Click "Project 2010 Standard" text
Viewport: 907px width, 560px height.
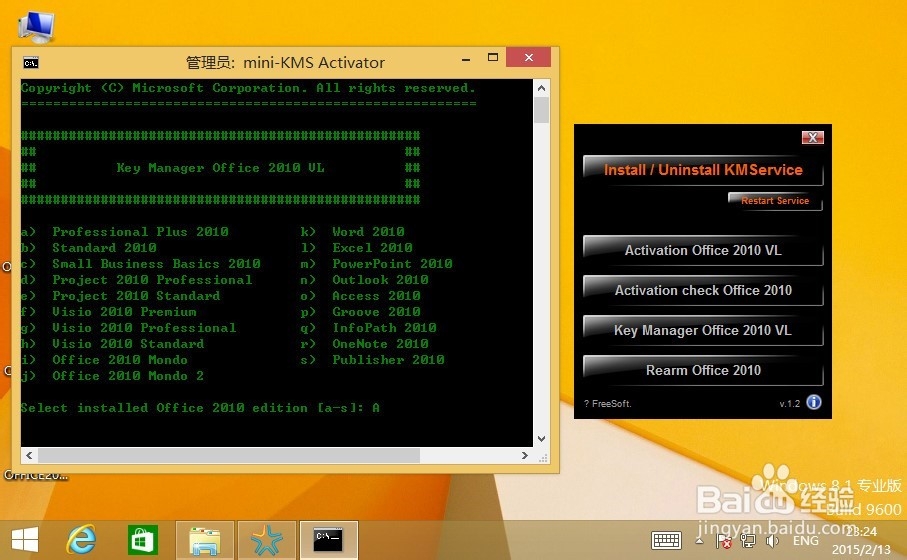point(136,296)
